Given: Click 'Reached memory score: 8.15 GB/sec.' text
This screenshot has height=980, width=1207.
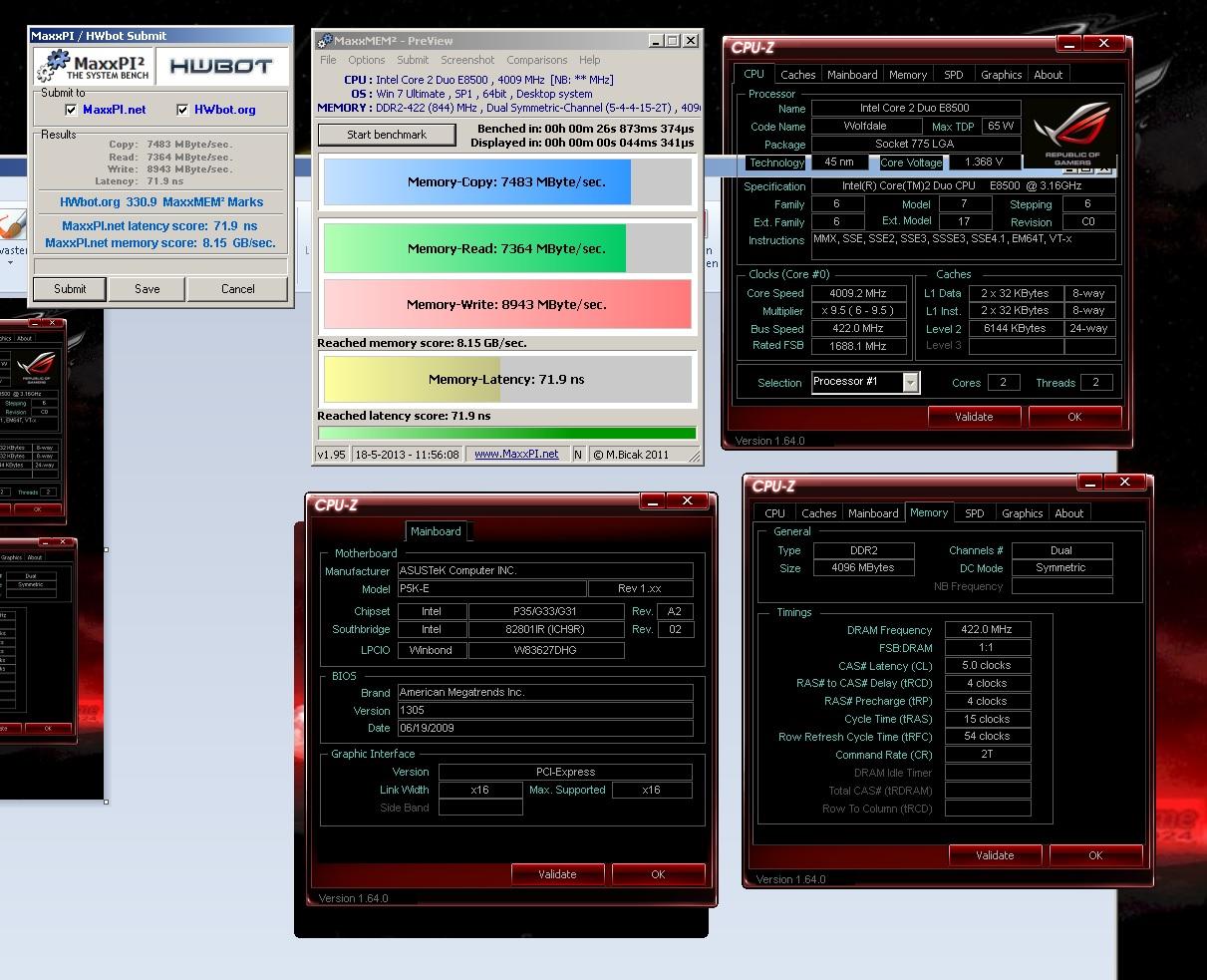Looking at the screenshot, I should pos(422,343).
